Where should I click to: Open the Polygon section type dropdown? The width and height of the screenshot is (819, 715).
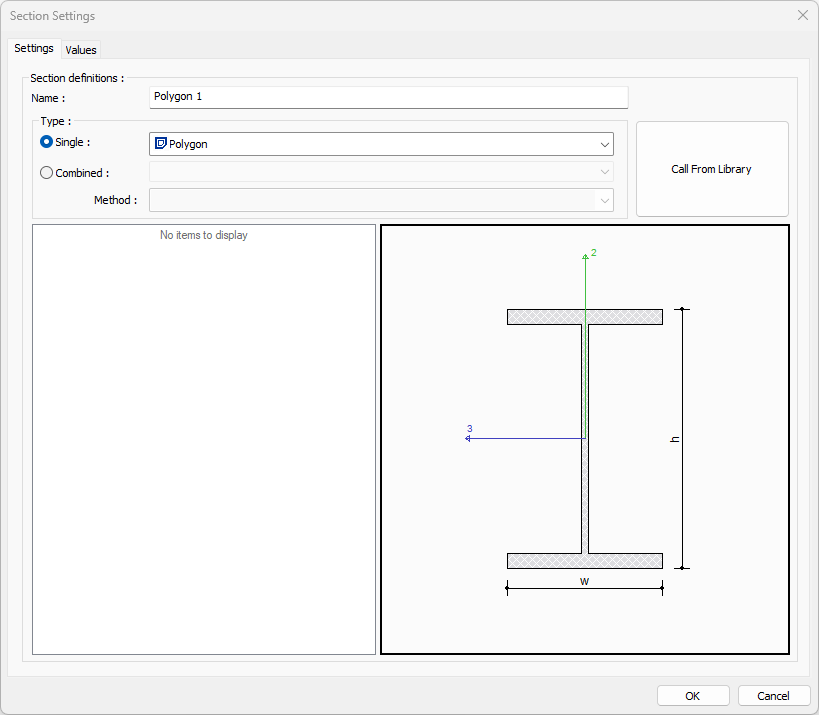pos(605,144)
